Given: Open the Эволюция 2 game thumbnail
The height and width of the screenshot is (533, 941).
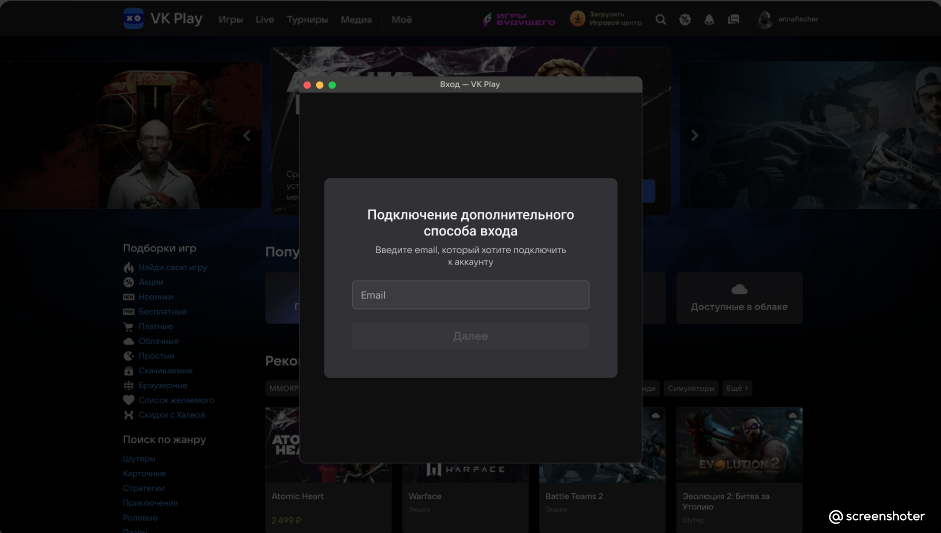Looking at the screenshot, I should point(739,445).
